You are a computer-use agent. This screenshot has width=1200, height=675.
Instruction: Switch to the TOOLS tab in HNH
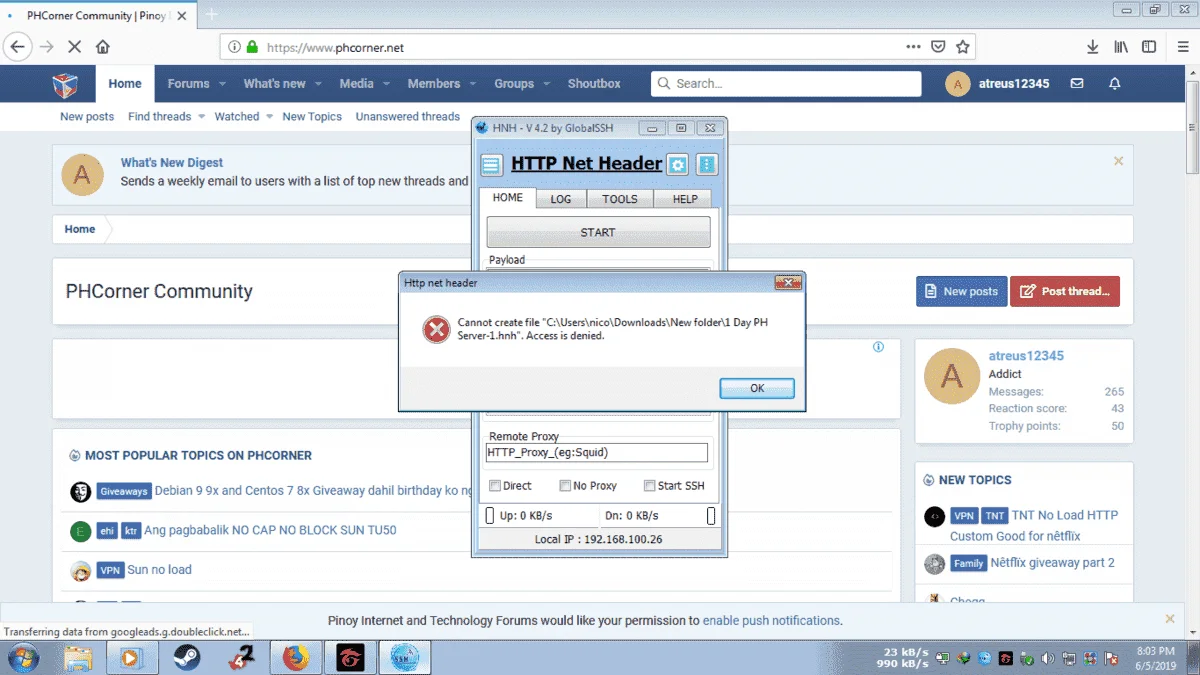point(620,199)
